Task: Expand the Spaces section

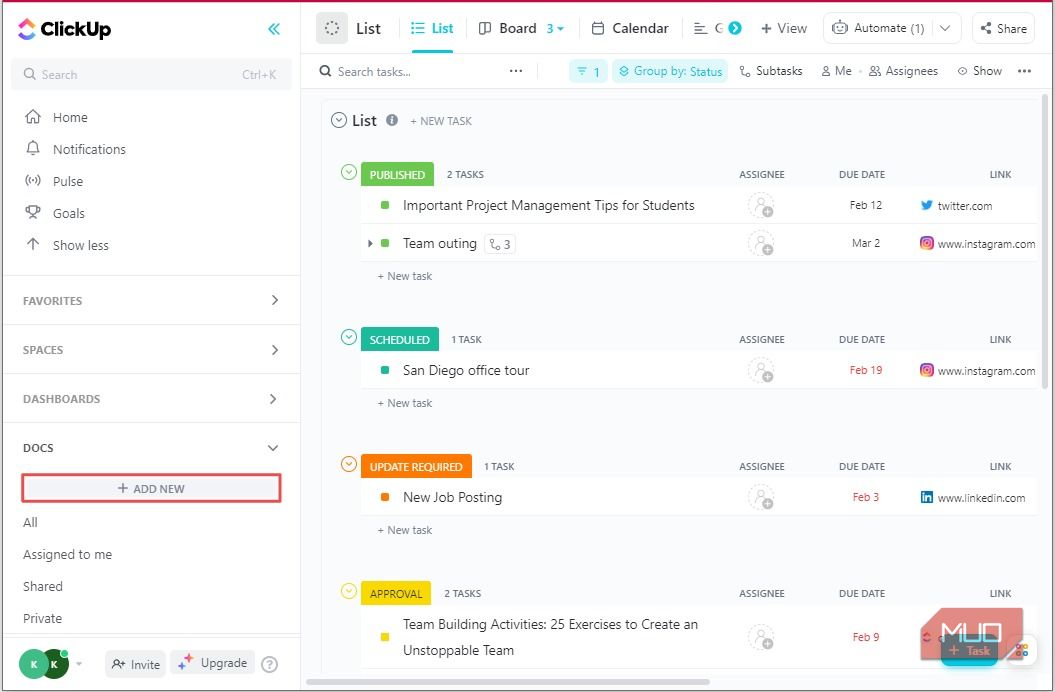Action: click(x=275, y=350)
